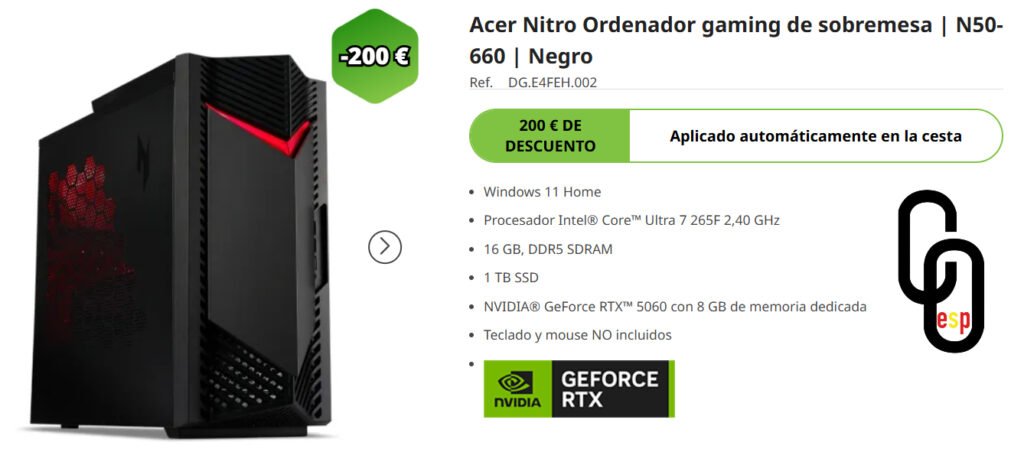Click the 16 GB, DDR5 SDRAM spec
Viewport: 1024px width, 449px height.
point(548,249)
